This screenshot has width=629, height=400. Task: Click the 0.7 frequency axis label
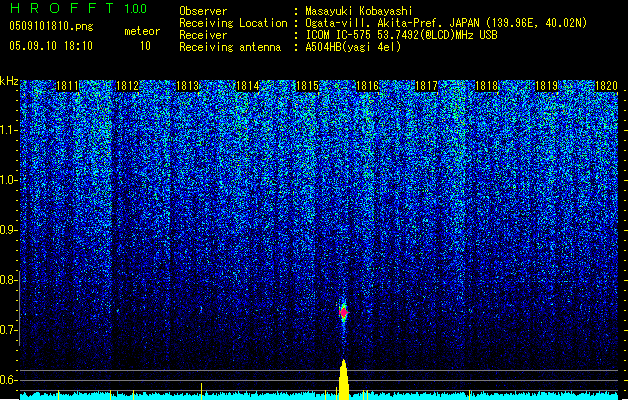10,330
